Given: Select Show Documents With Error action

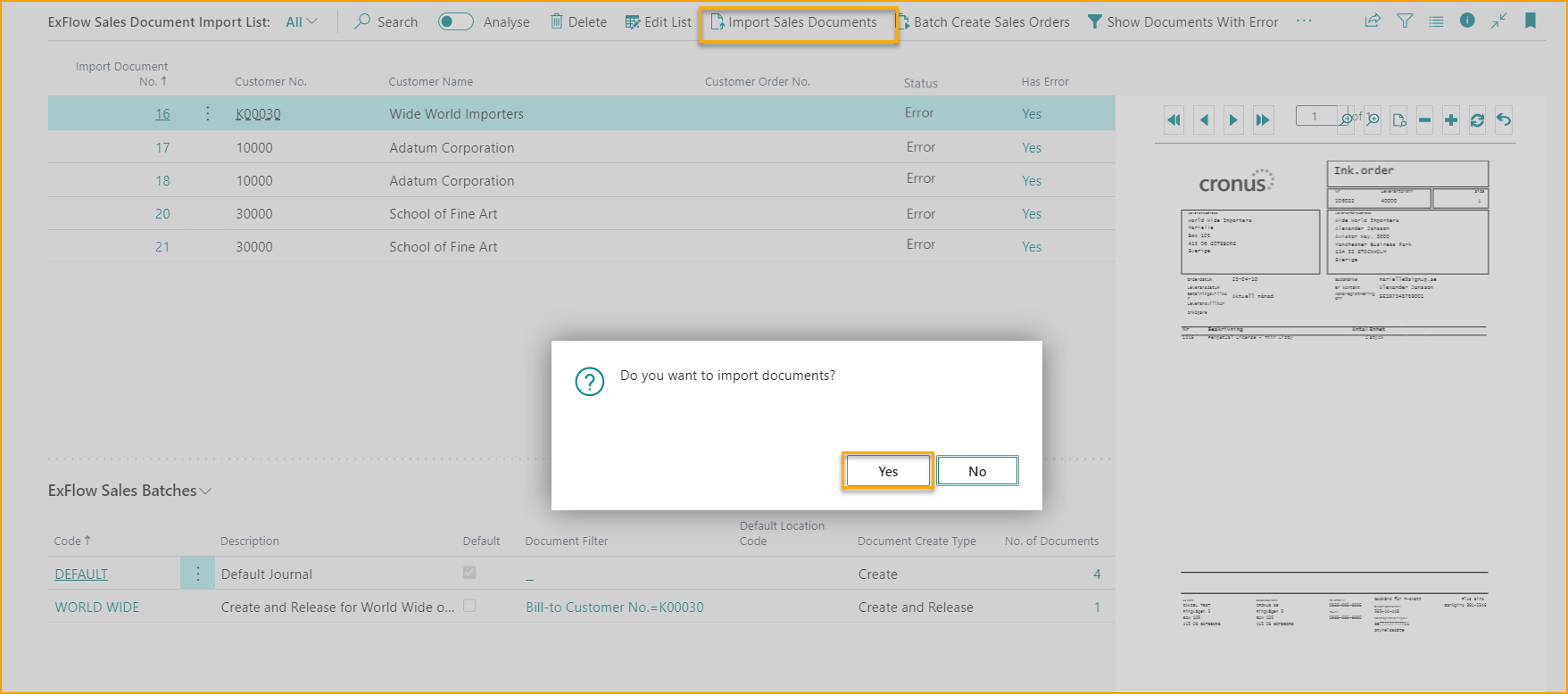Looking at the screenshot, I should click(x=1183, y=21).
